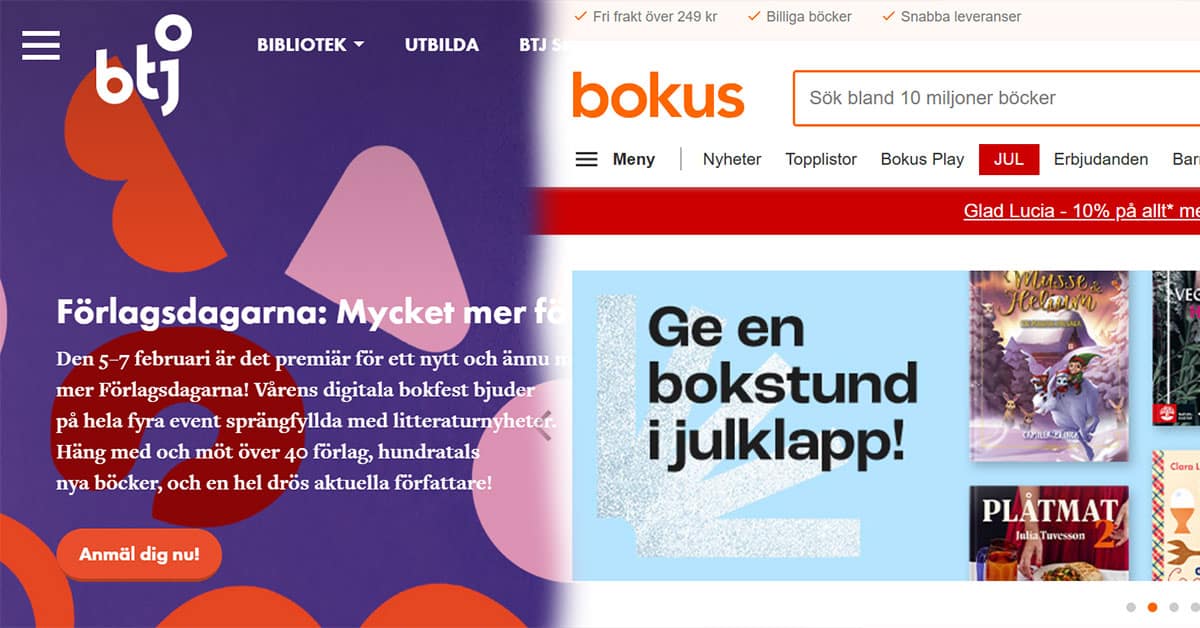The image size is (1200, 628).
Task: Open the BTJ hamburger menu icon
Action: click(41, 45)
